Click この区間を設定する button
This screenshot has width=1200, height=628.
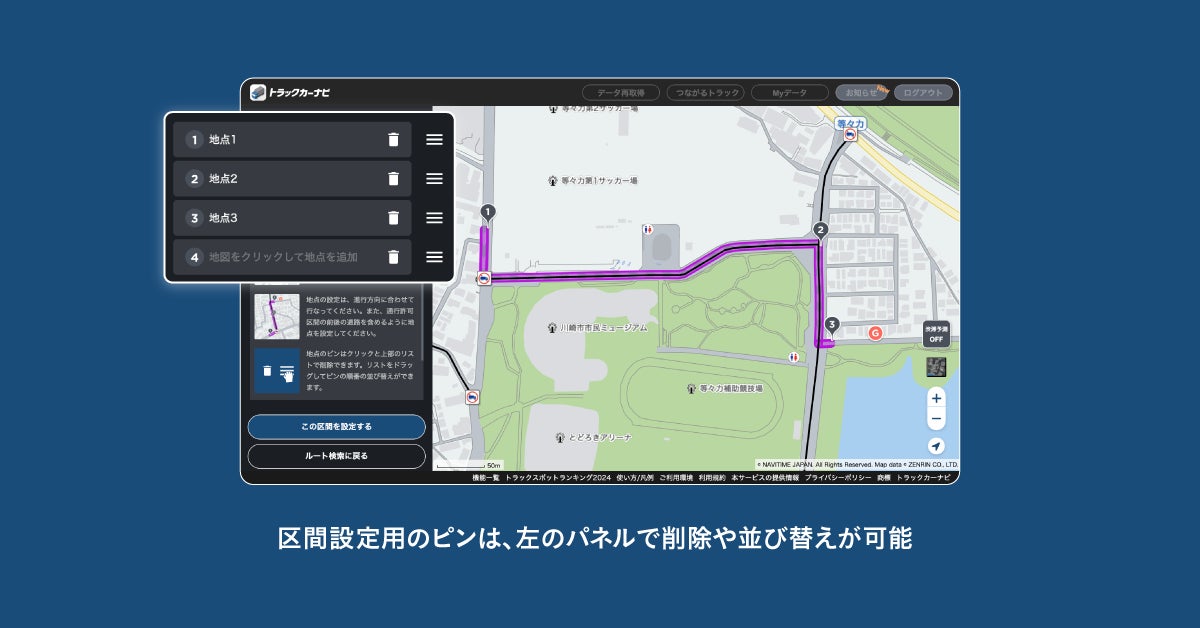point(337,427)
